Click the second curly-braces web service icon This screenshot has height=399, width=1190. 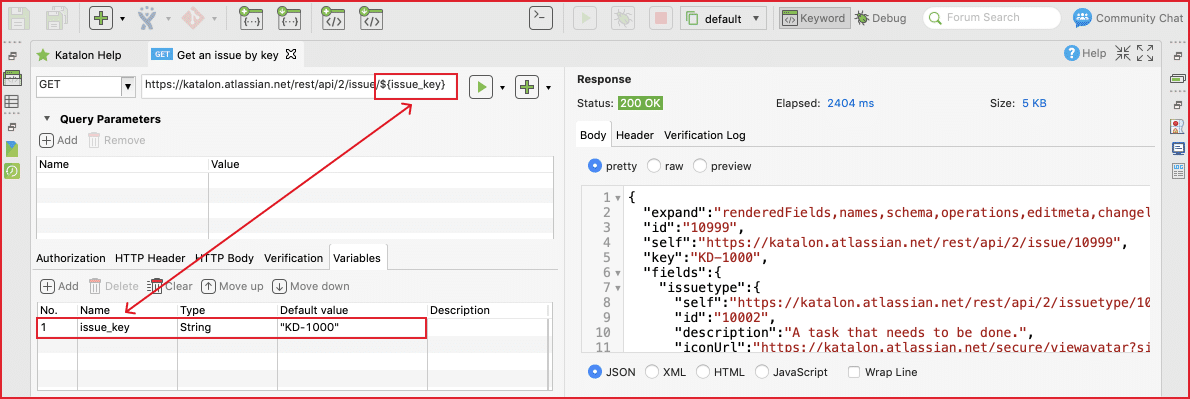point(289,18)
